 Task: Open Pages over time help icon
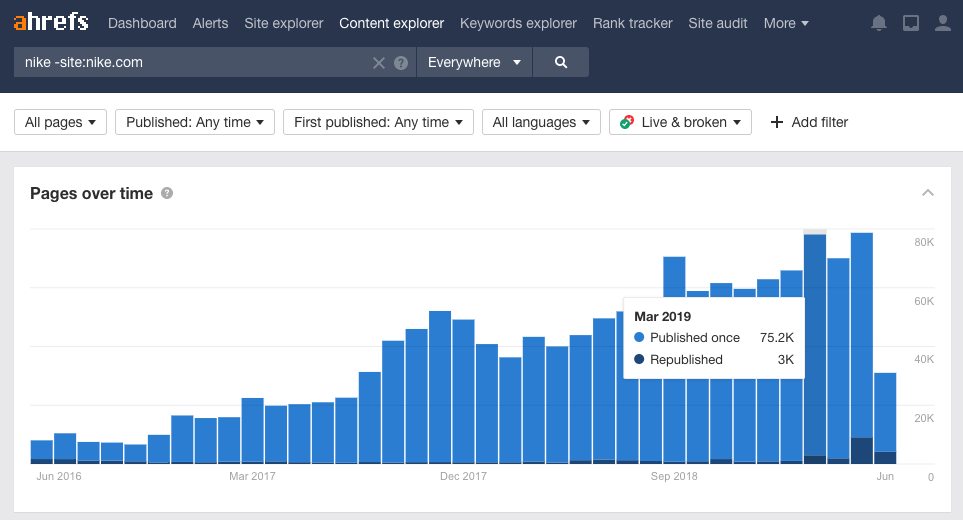tap(167, 193)
